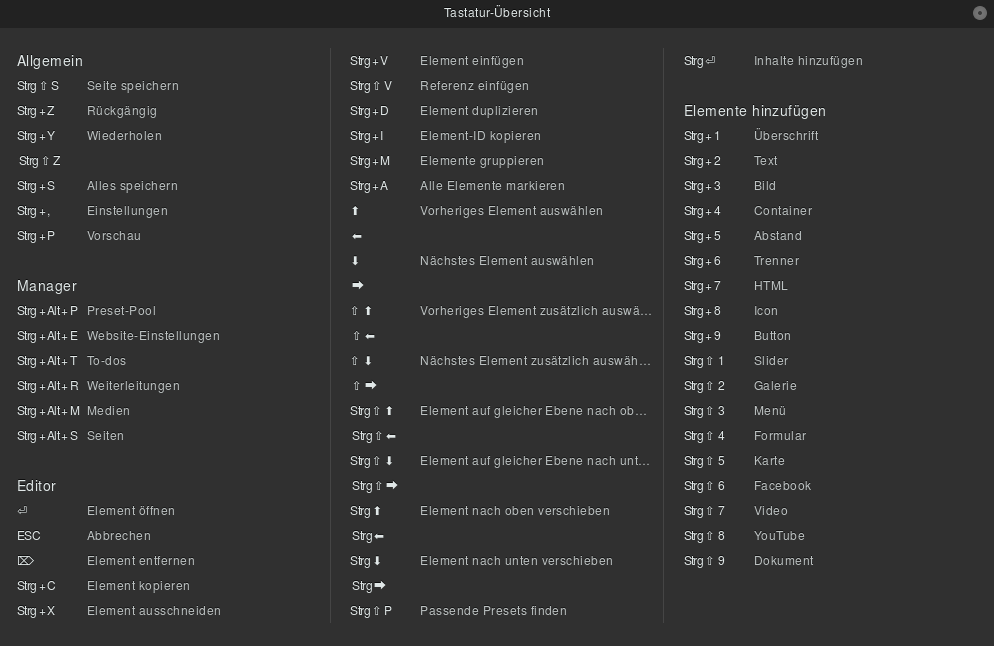
Task: Click 'Passende Presets finden' entry
Action: [493, 611]
